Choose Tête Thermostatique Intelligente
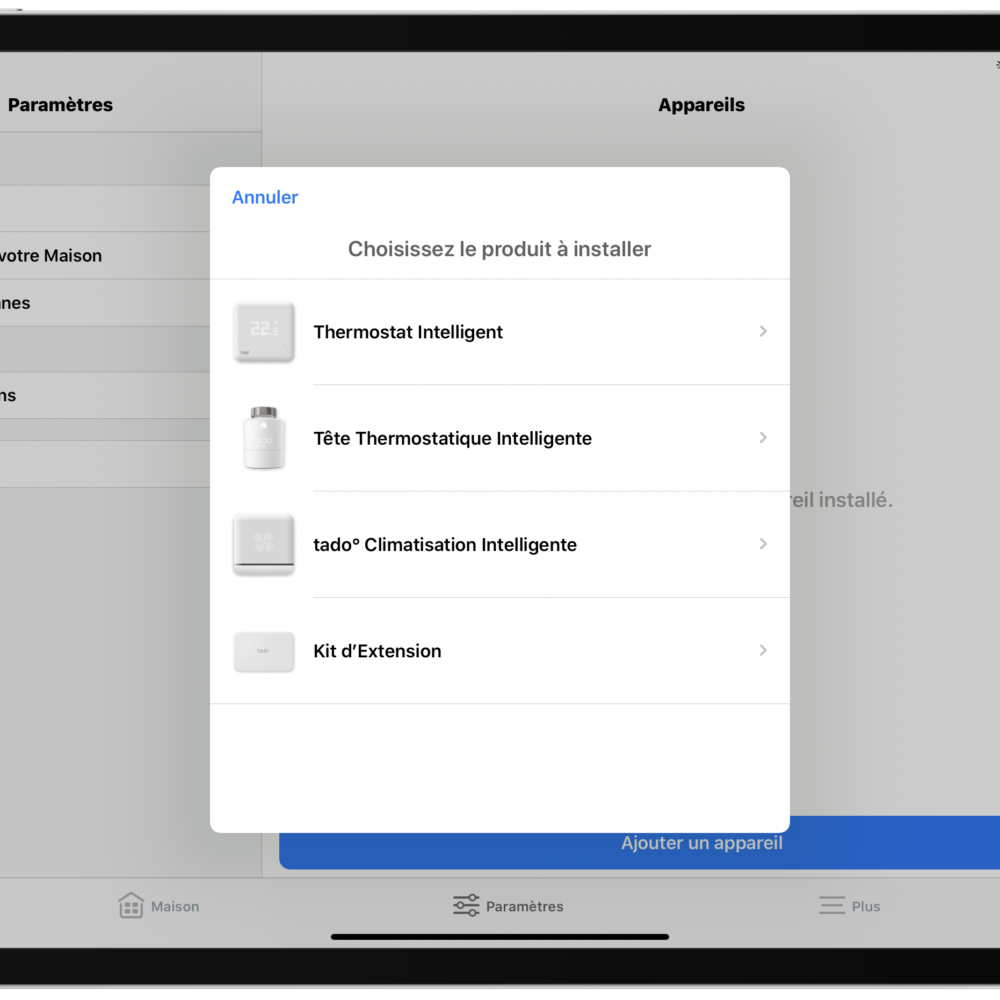Image resolution: width=1000 pixels, height=1000 pixels. tap(499, 438)
